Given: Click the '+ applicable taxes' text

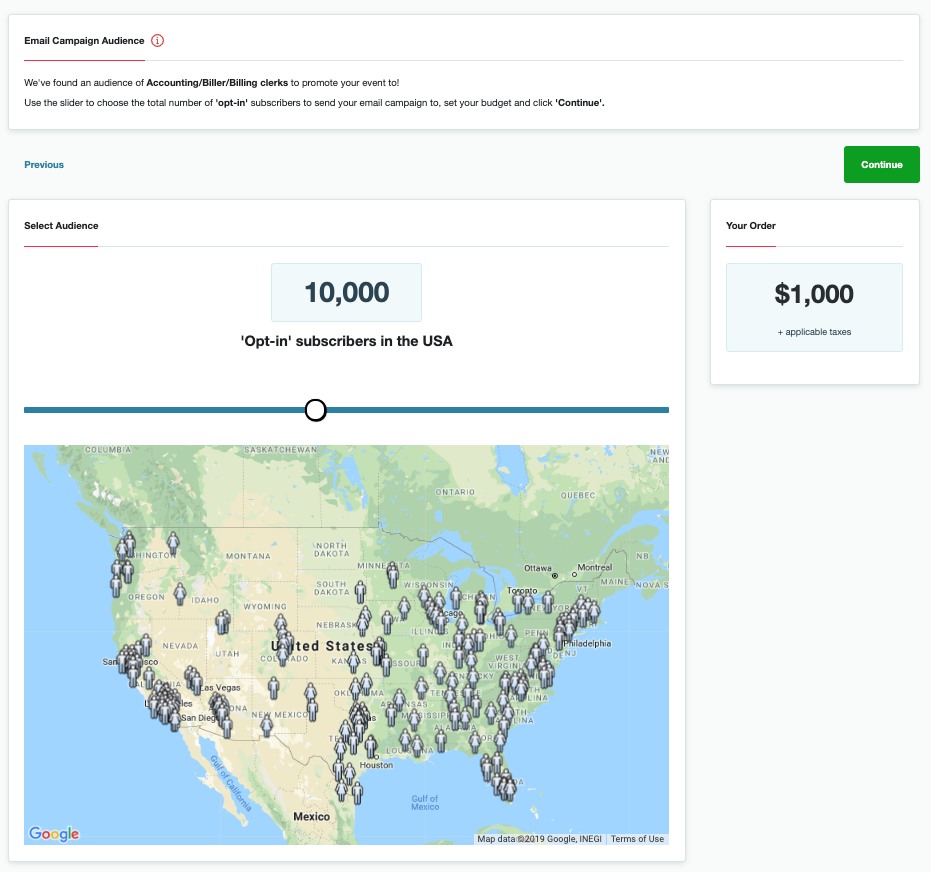Looking at the screenshot, I should [814, 332].
